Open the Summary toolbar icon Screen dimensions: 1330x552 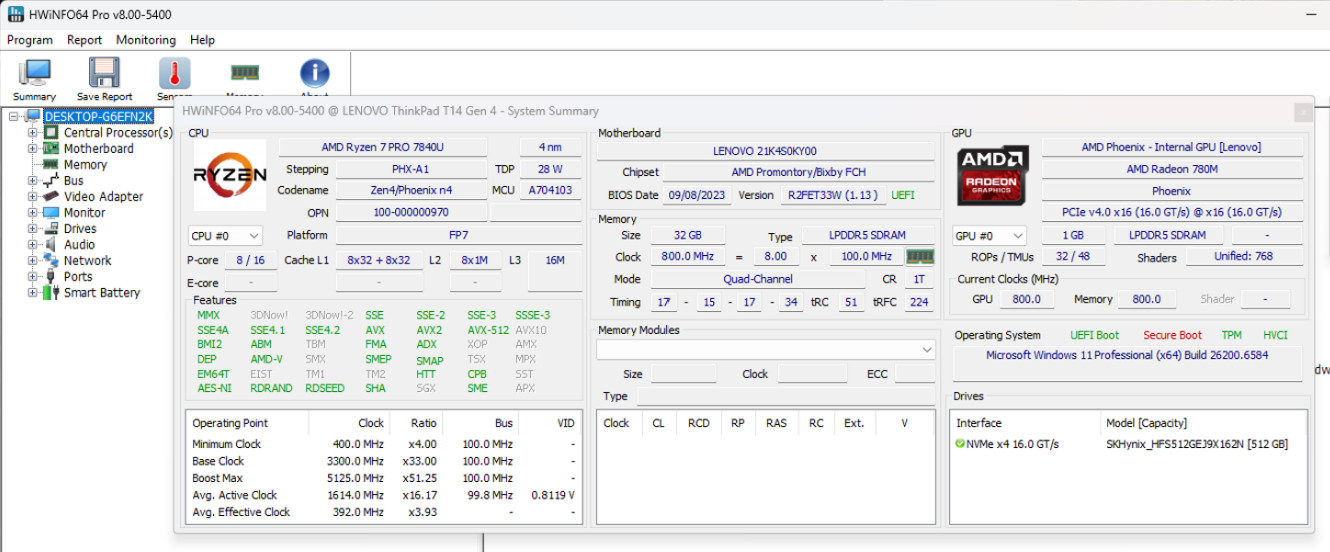click(35, 73)
